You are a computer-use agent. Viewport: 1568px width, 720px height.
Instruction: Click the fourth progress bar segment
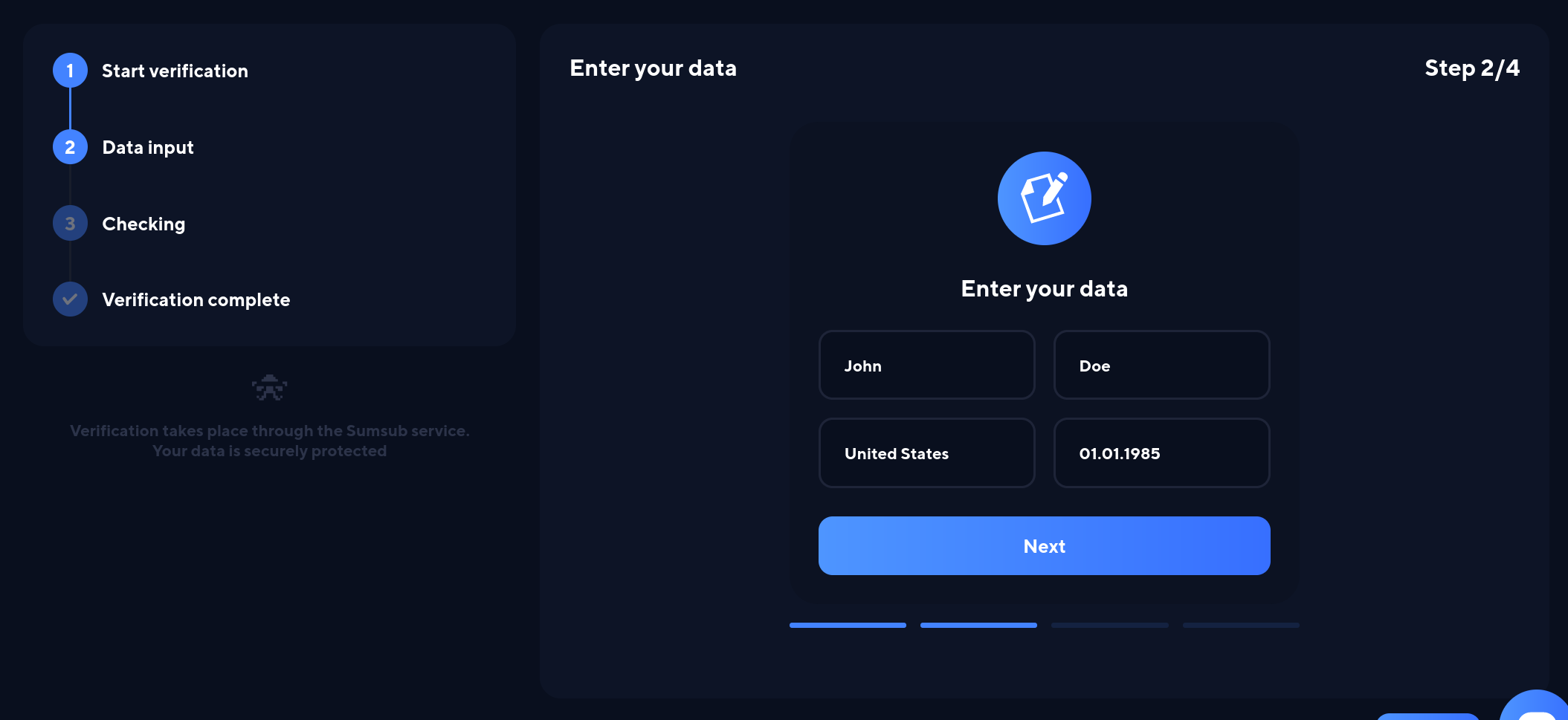point(1241,626)
